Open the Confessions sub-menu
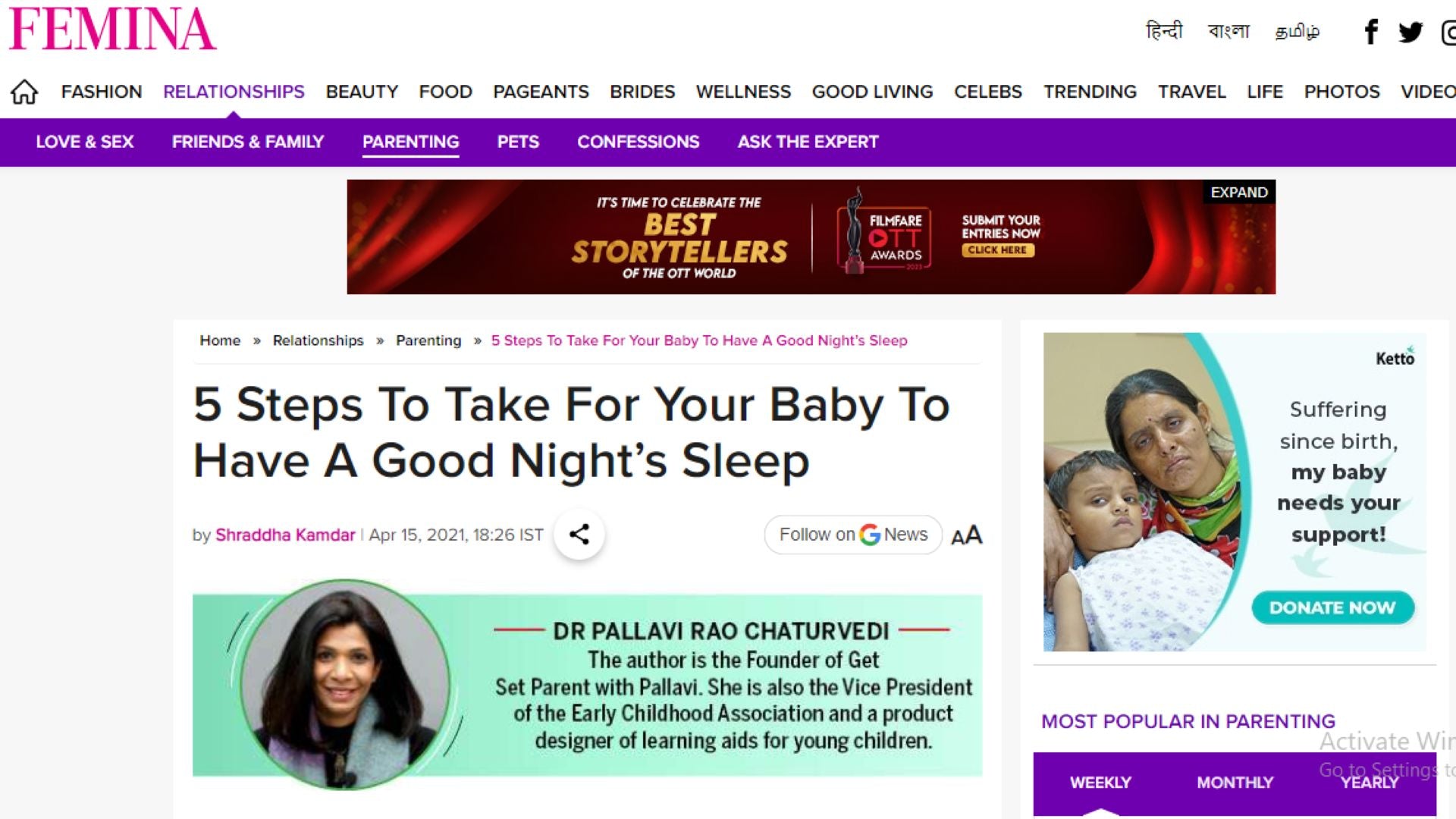Screen dimensions: 1456x819 point(638,142)
